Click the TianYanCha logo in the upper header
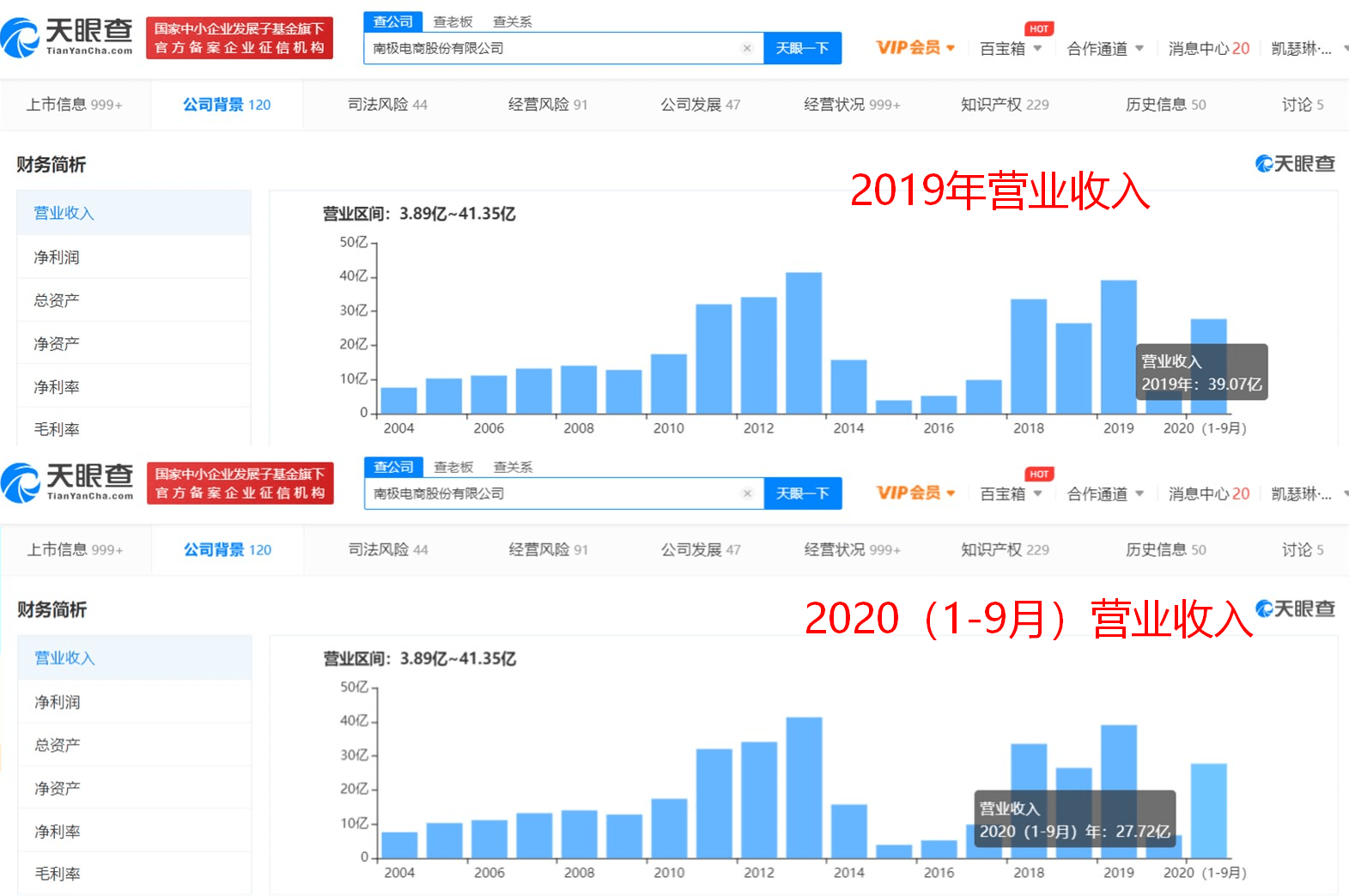The height and width of the screenshot is (896, 1349). pos(67,38)
